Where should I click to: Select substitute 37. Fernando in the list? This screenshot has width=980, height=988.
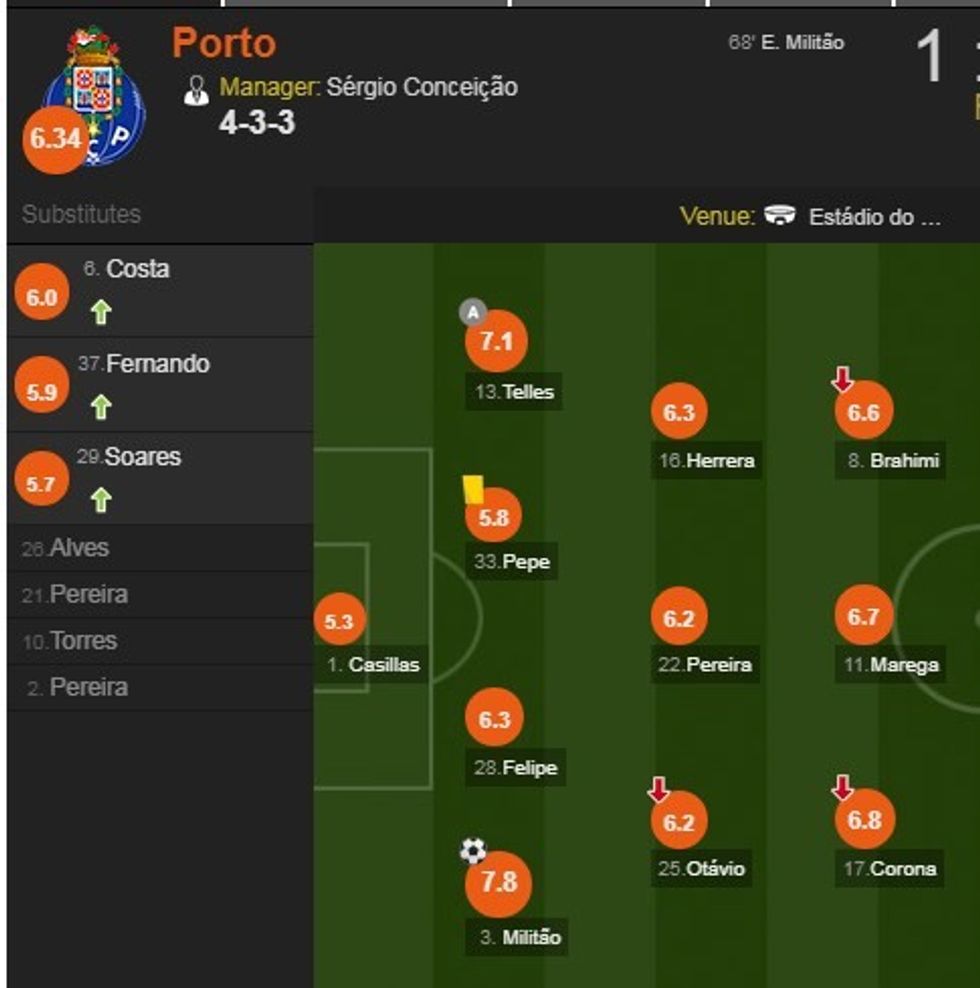(x=144, y=364)
